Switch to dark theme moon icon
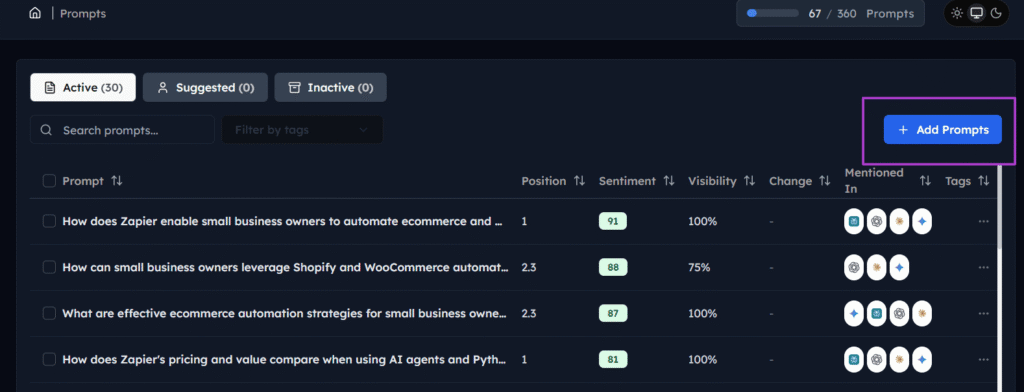 (996, 13)
